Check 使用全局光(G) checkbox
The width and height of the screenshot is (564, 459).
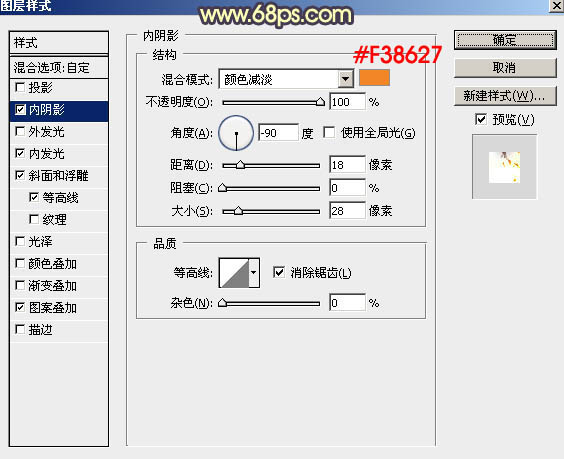pyautogui.click(x=329, y=132)
